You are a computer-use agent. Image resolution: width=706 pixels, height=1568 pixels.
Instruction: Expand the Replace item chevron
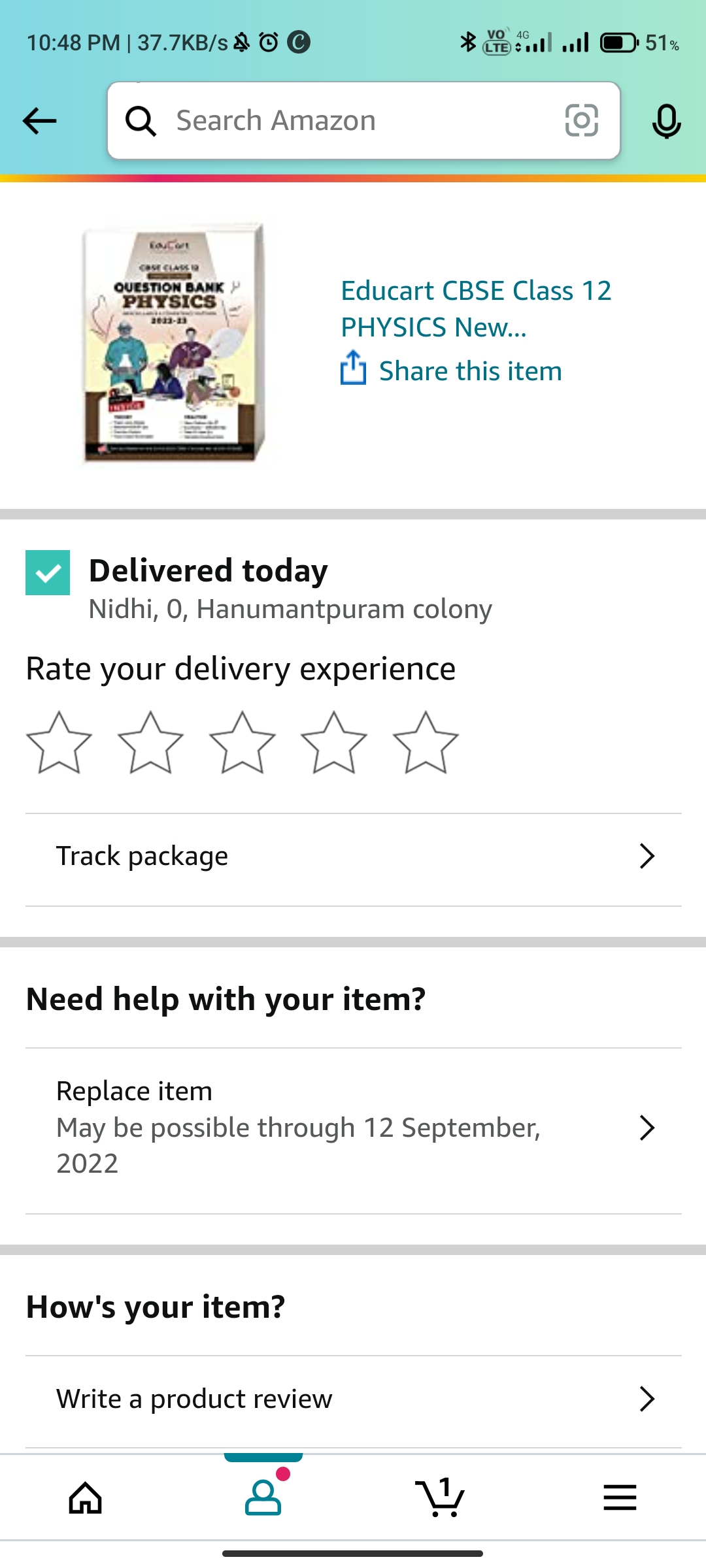pos(647,1128)
